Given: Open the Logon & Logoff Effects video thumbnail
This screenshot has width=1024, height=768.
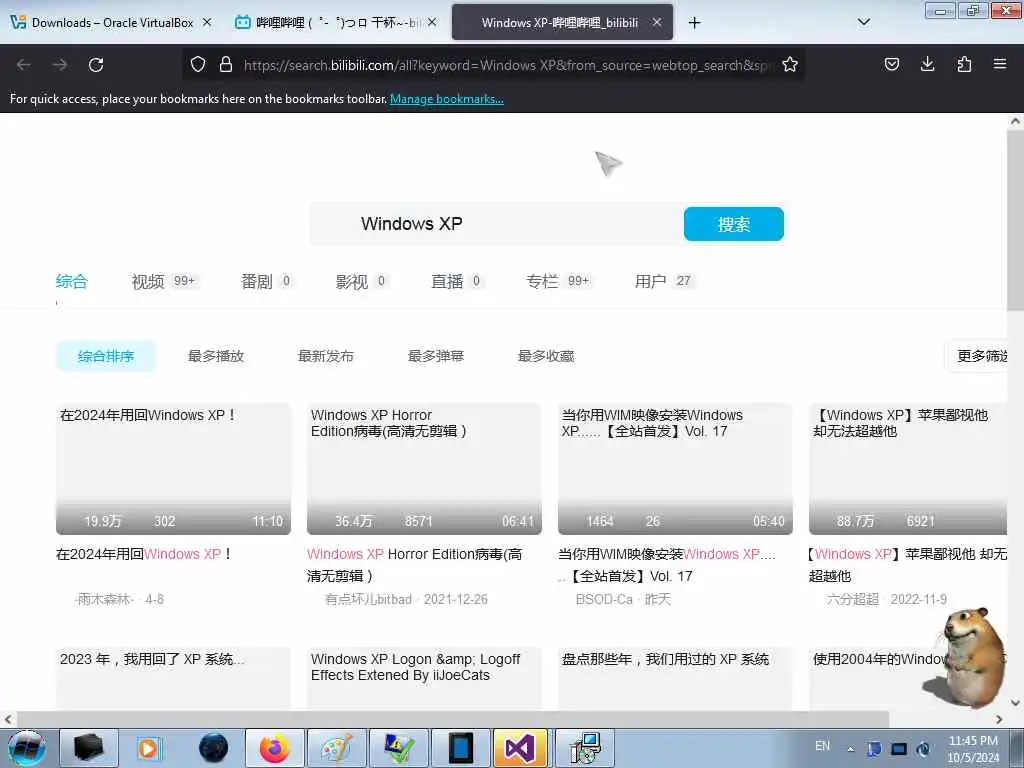Looking at the screenshot, I should [424, 679].
